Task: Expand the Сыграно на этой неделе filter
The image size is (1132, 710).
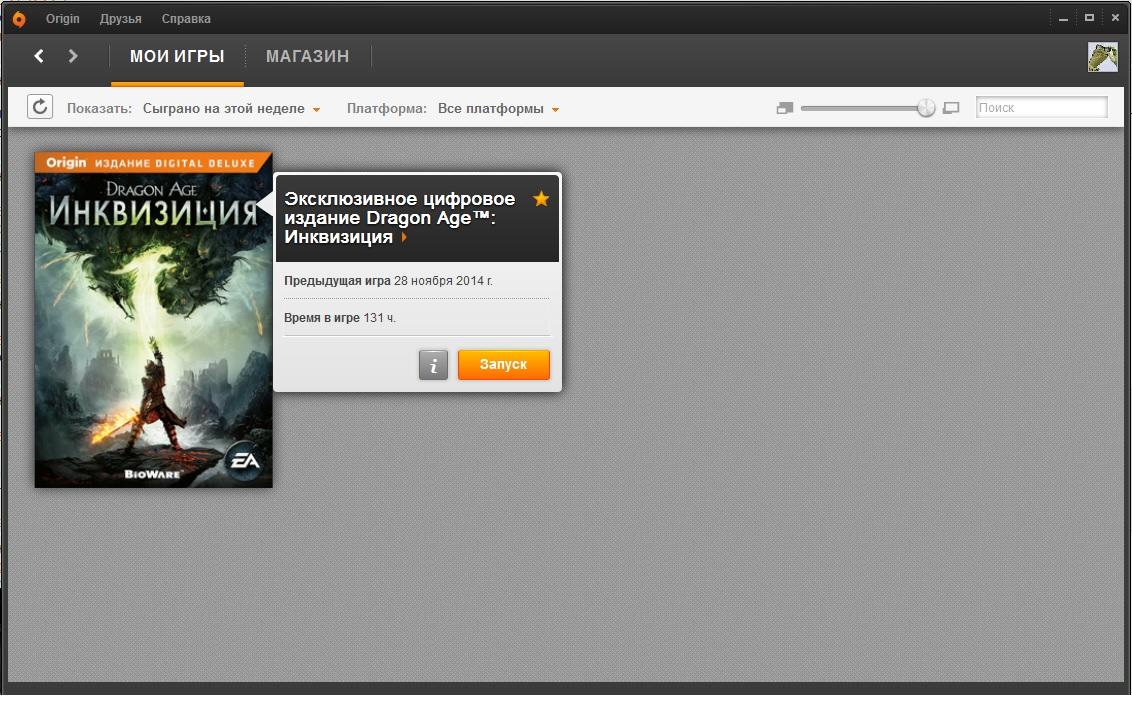Action: coord(231,108)
